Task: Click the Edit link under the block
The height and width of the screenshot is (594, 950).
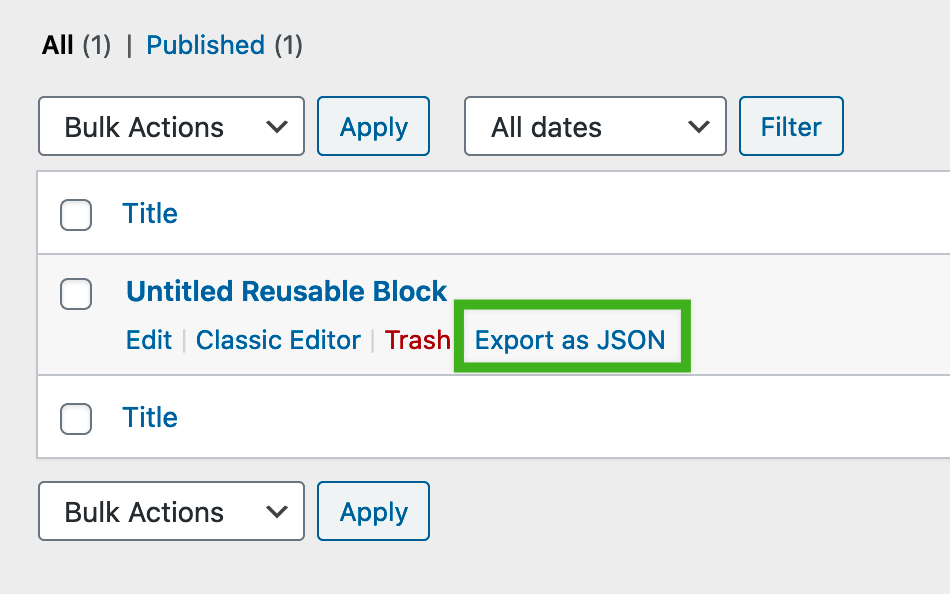Action: click(149, 340)
